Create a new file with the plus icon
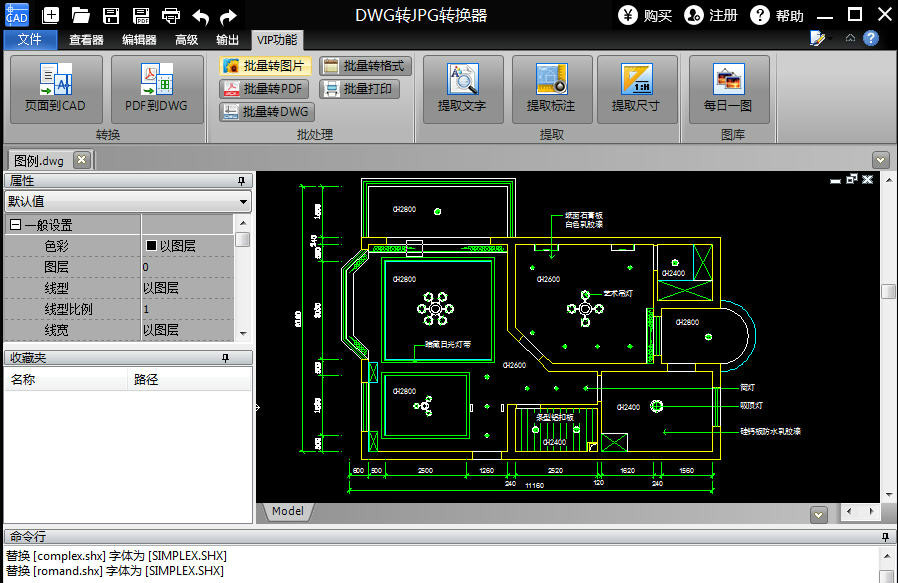The height and width of the screenshot is (583, 898). pyautogui.click(x=51, y=15)
